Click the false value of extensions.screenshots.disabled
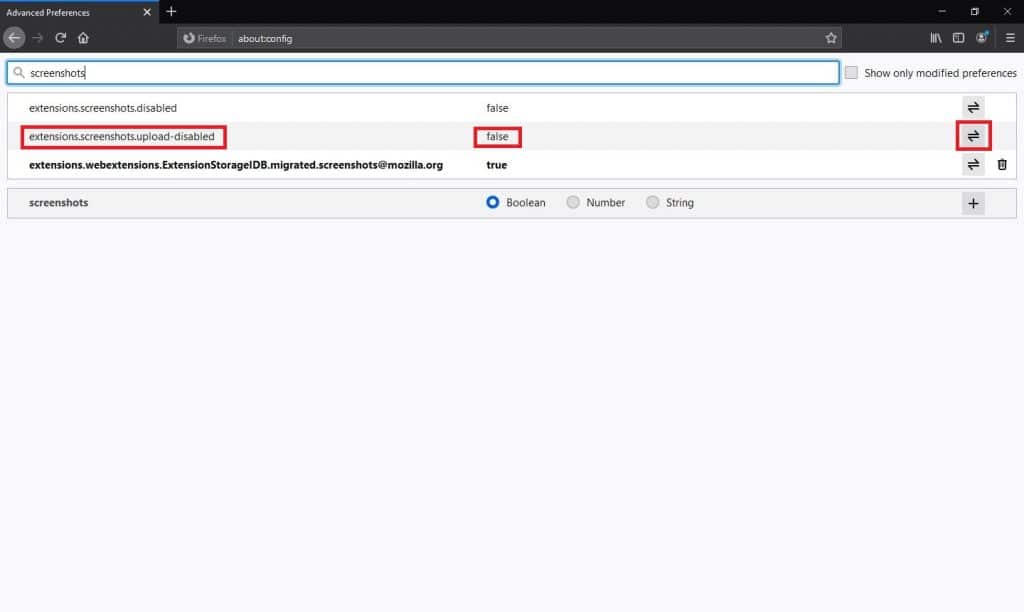 coord(497,108)
